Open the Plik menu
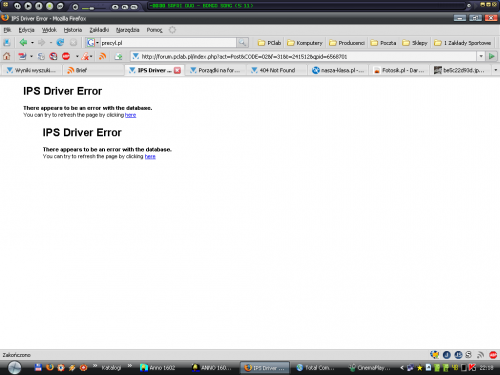This screenshot has width=500, height=375. 7,30
